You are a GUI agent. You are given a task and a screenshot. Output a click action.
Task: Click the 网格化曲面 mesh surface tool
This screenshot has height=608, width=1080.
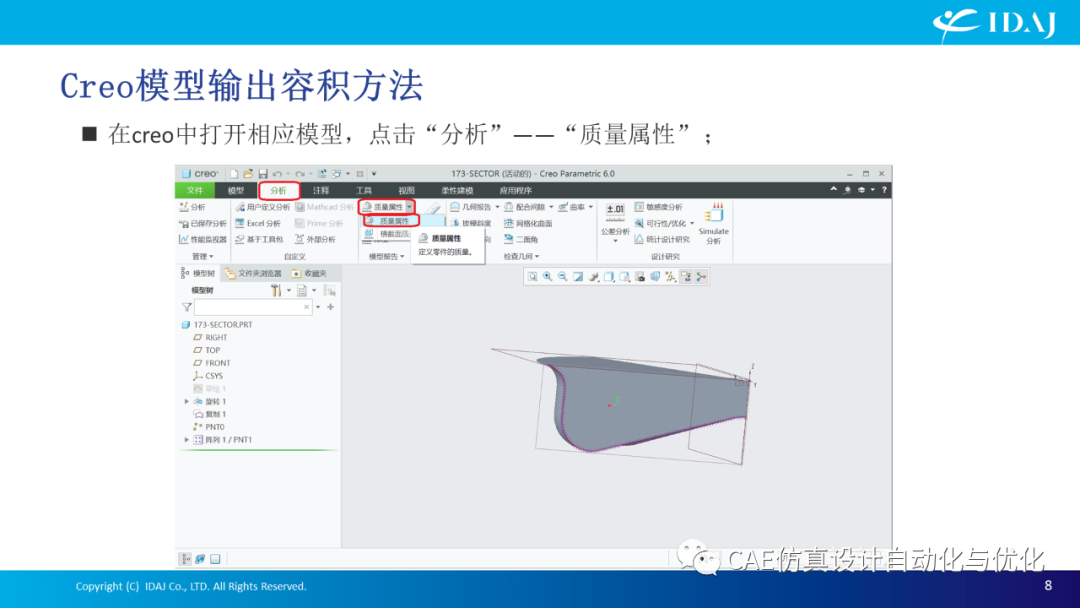528,223
